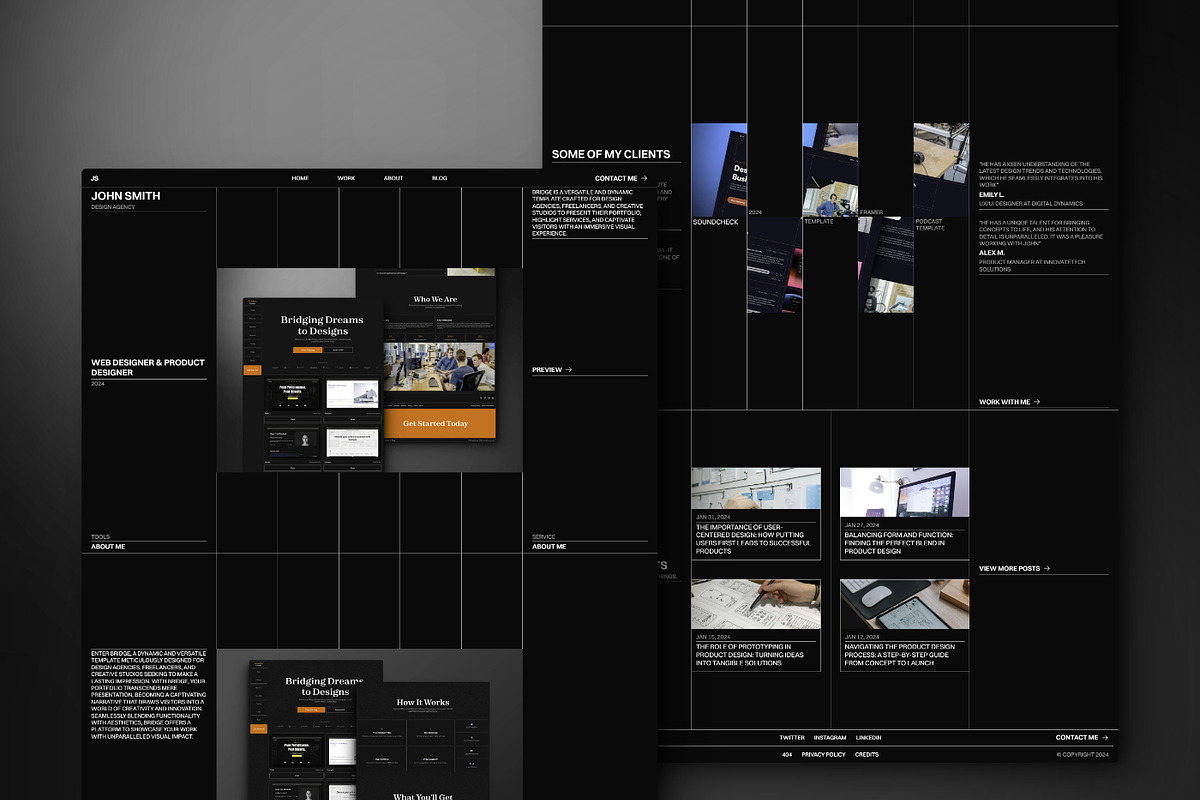
Task: Click the PREVIEW arrow link
Action: point(552,370)
